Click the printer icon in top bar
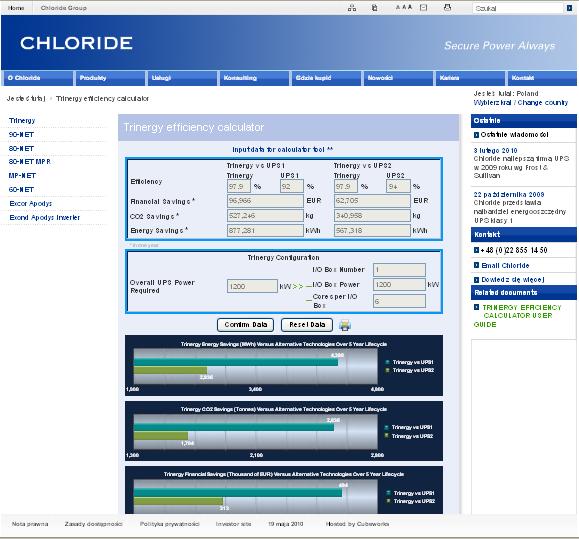This screenshot has width=579, height=539. [x=447, y=7]
